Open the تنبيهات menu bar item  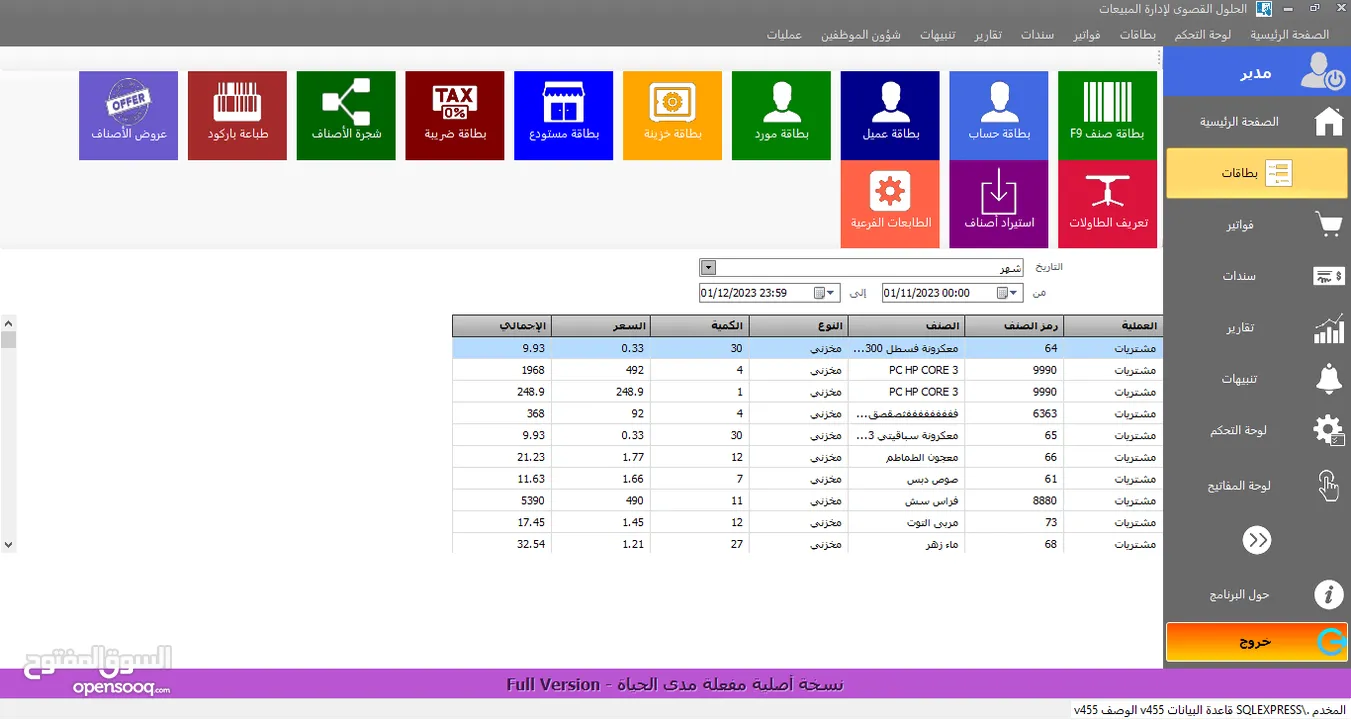pyautogui.click(x=937, y=34)
